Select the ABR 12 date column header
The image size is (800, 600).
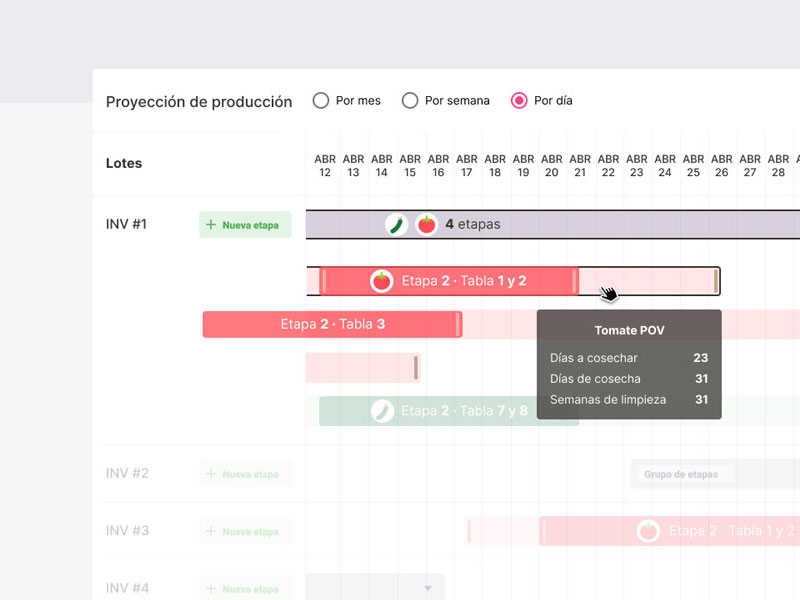click(x=325, y=165)
